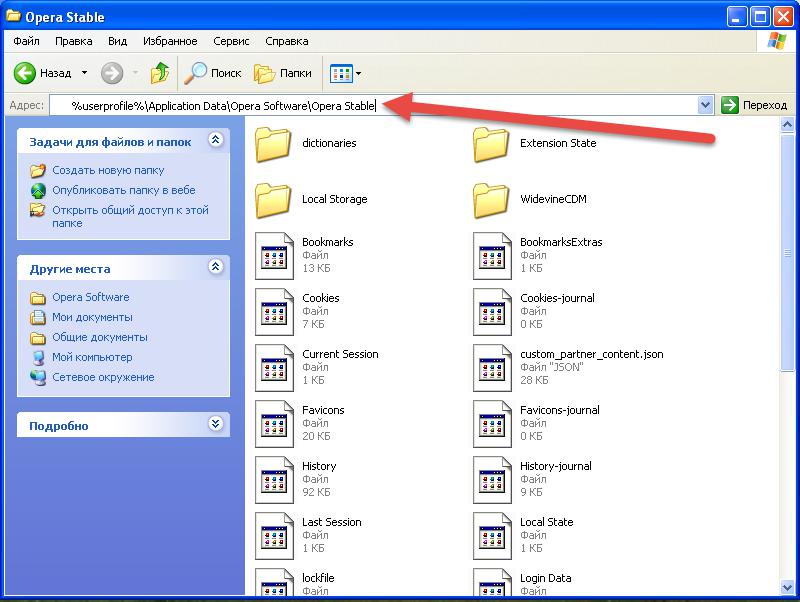Viewport: 800px width, 602px height.
Task: Expand the address bar dropdown list
Action: pyautogui.click(x=705, y=106)
